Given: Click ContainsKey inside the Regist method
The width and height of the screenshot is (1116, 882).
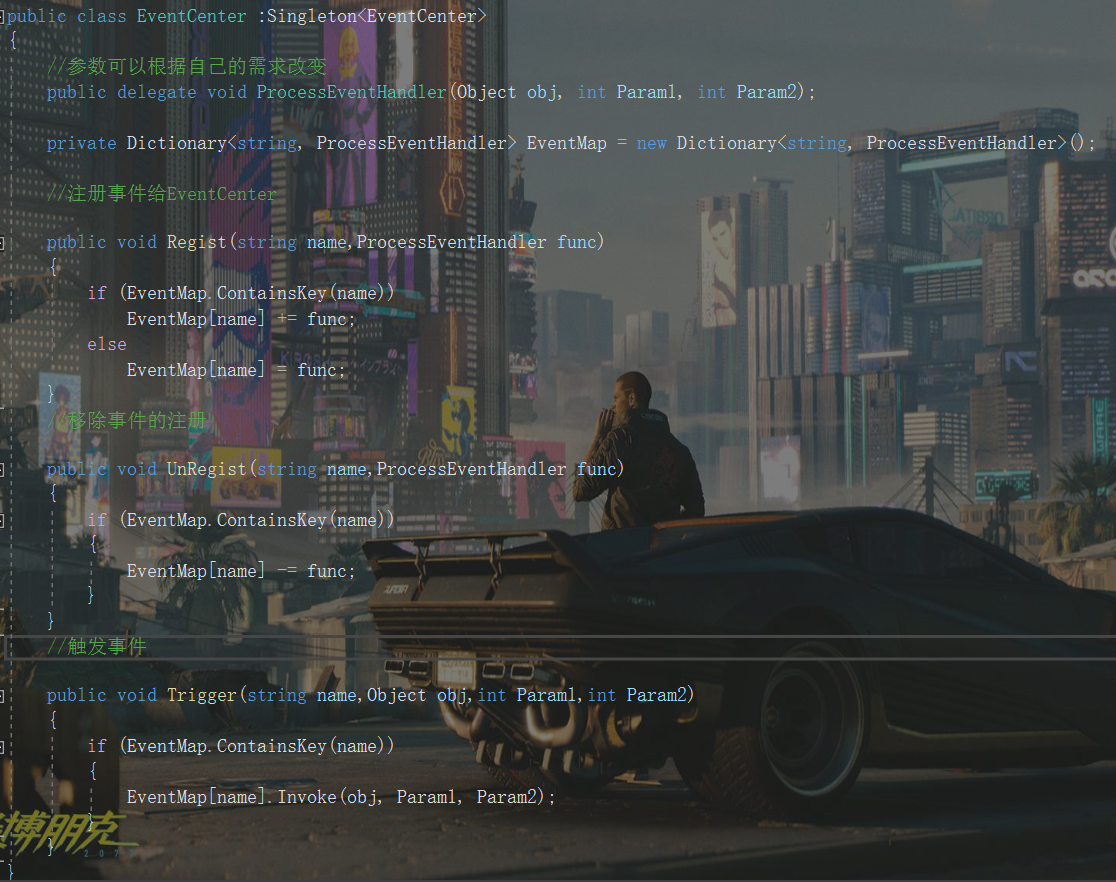Looking at the screenshot, I should coord(271,293).
